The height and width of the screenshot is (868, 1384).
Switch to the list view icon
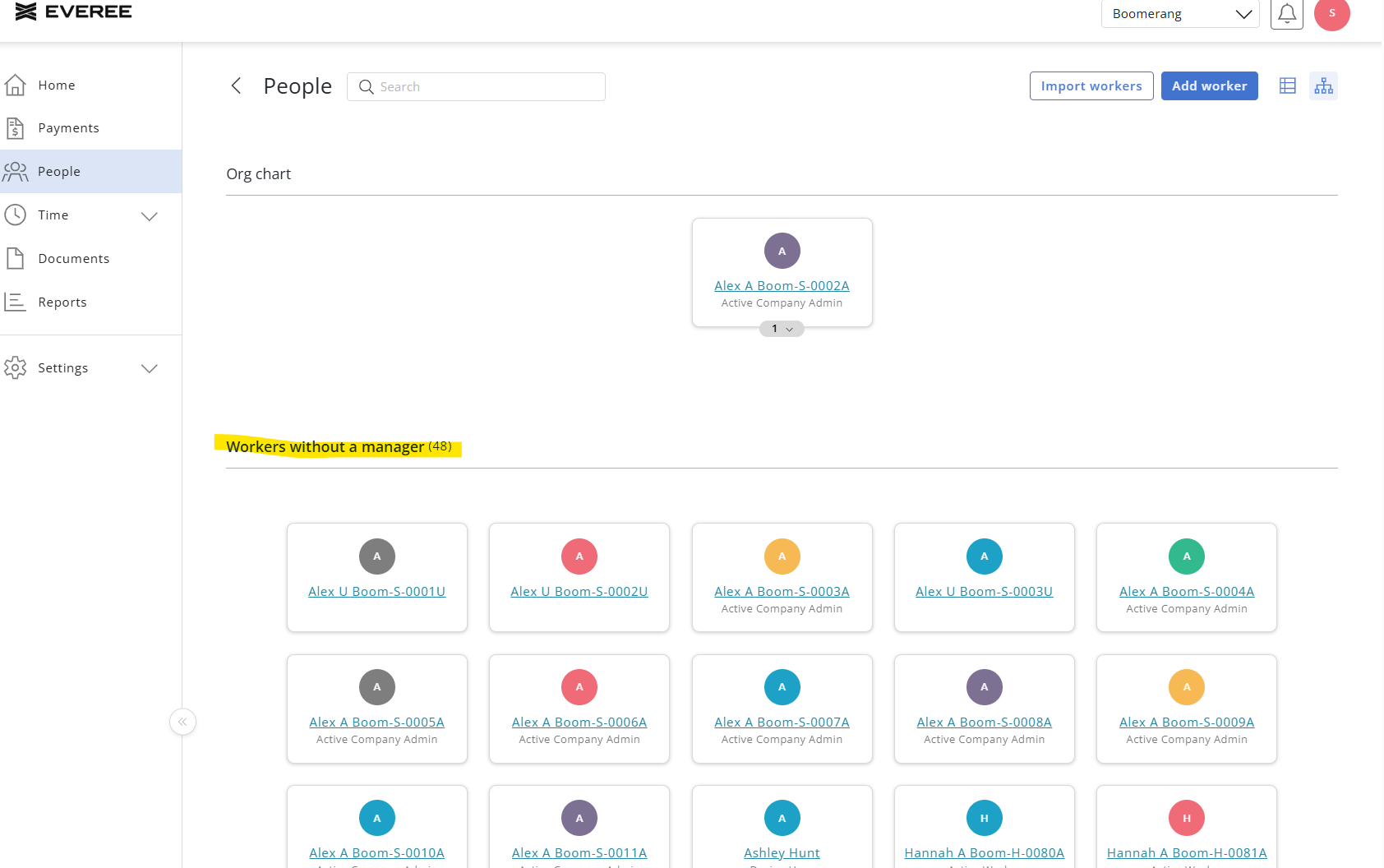1288,85
